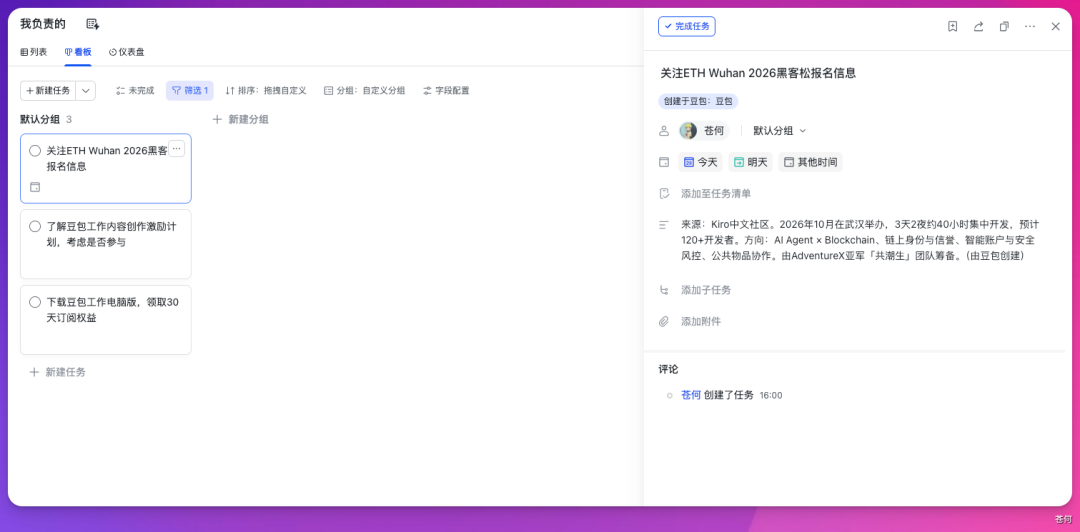Open the 了解豆包工作内容创作激励计划 task card

coord(106,244)
